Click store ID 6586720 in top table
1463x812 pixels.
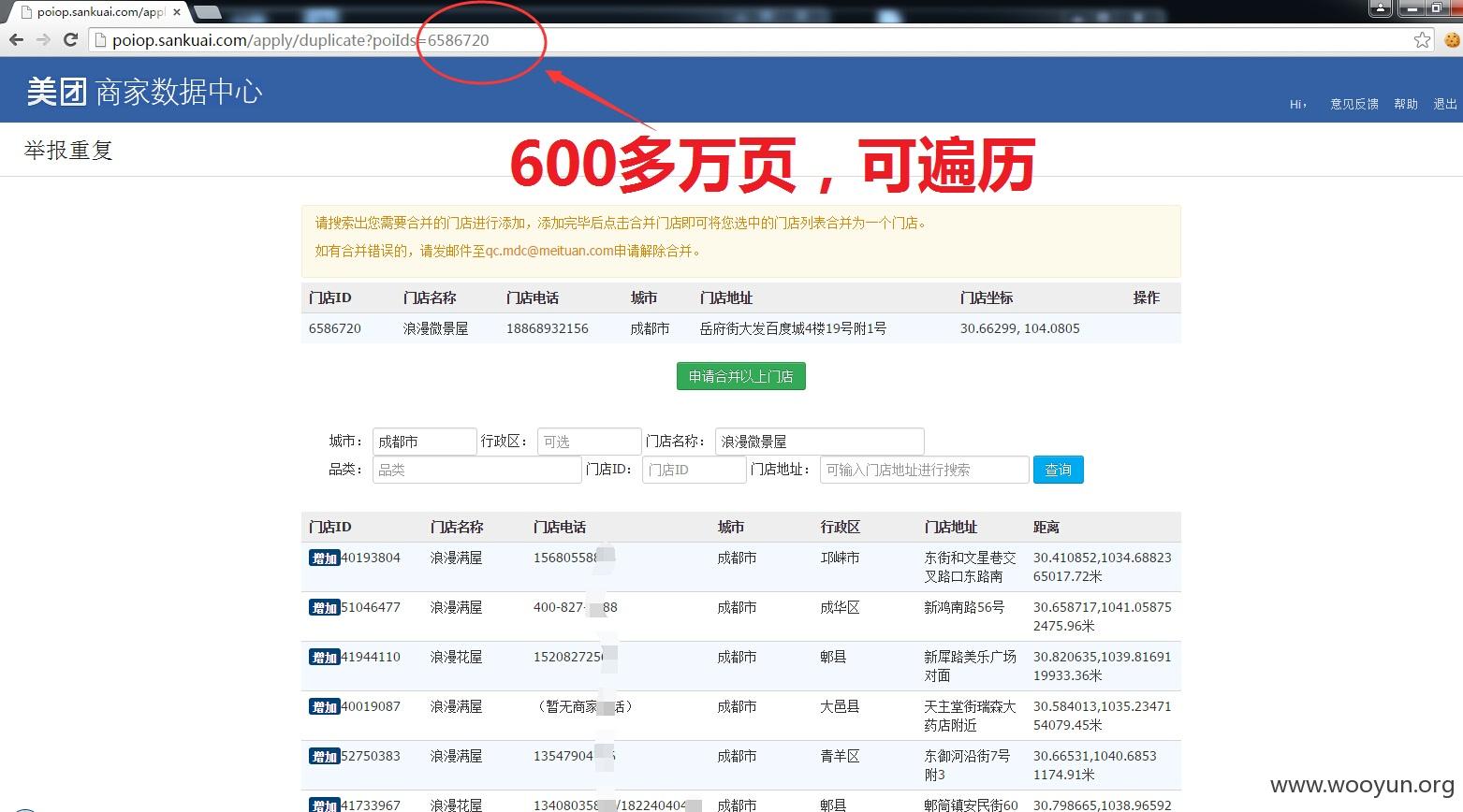[334, 328]
